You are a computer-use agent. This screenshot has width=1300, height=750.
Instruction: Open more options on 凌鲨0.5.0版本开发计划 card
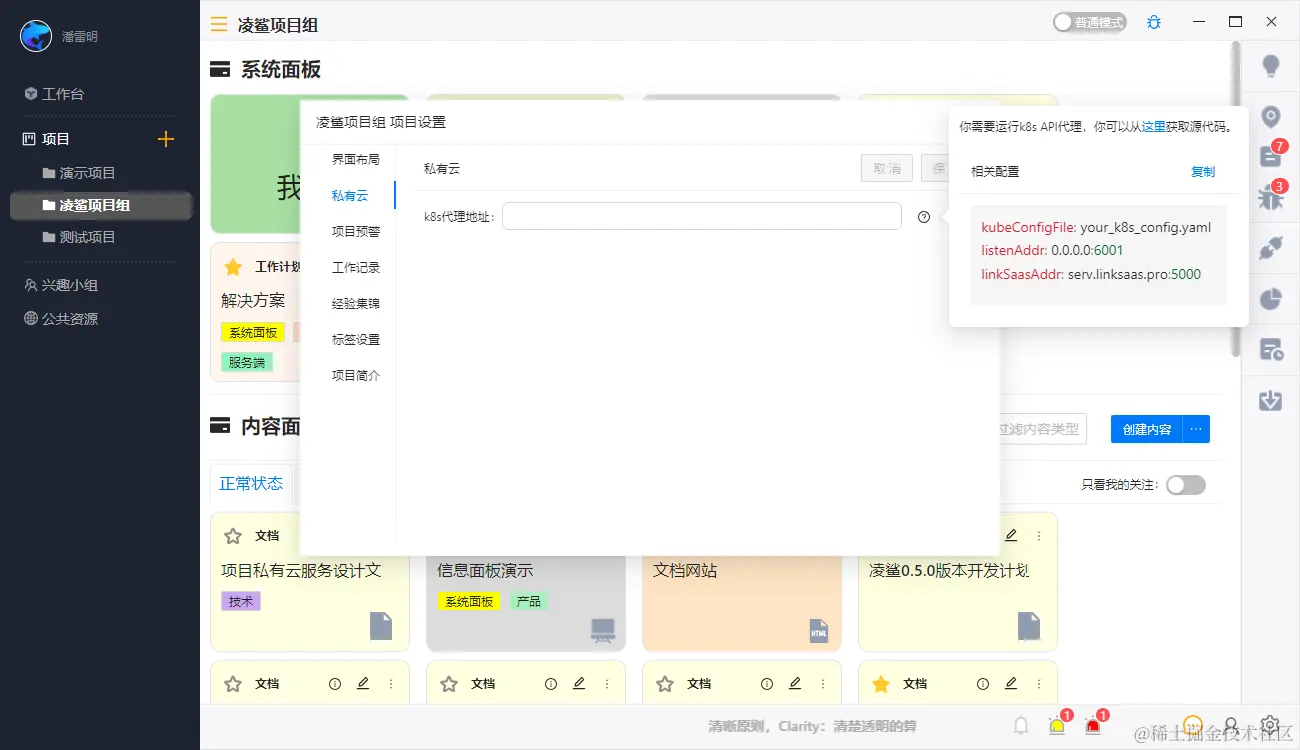tap(1039, 536)
